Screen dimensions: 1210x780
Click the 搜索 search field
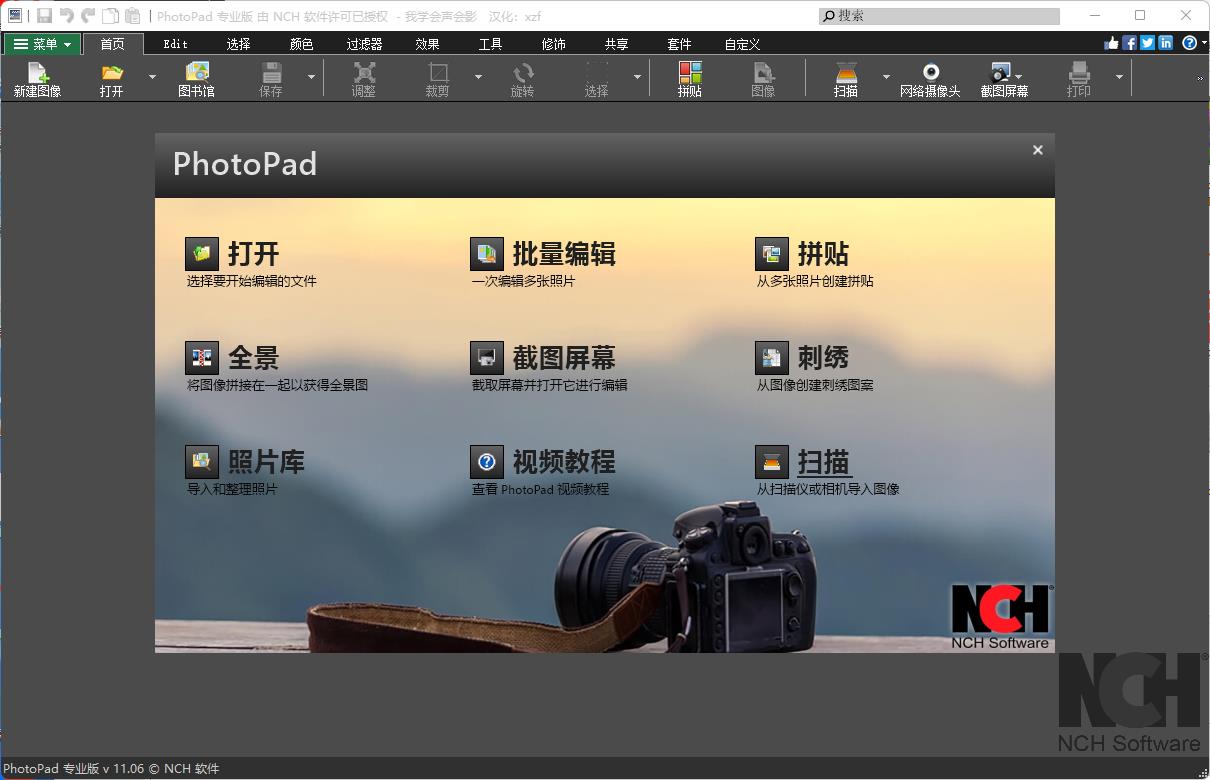939,16
